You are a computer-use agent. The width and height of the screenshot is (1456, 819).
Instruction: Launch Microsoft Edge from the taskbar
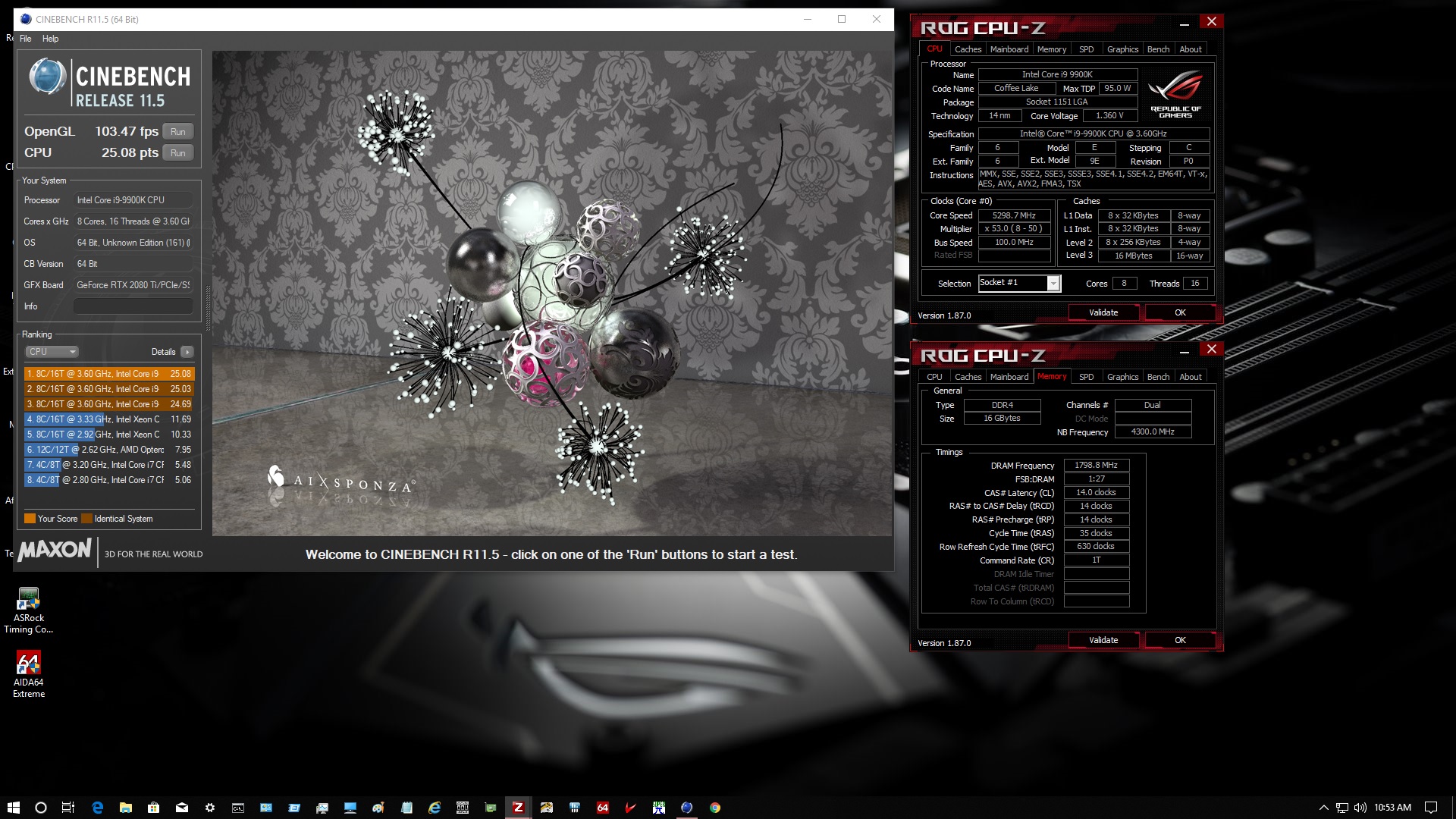(97, 808)
